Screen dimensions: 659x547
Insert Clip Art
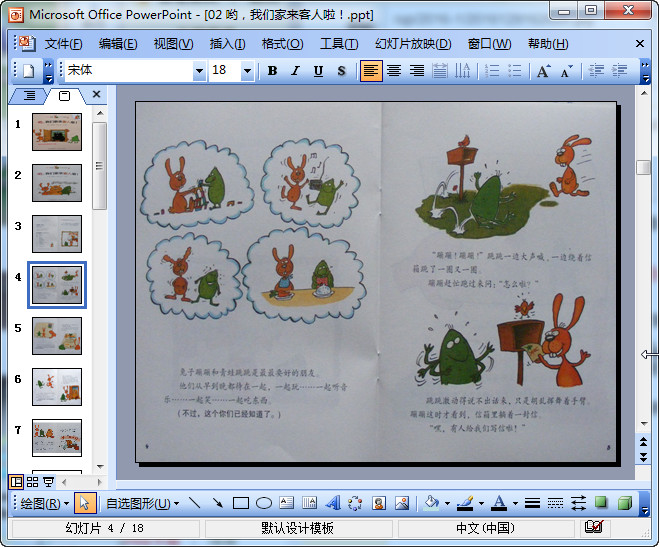(x=379, y=503)
